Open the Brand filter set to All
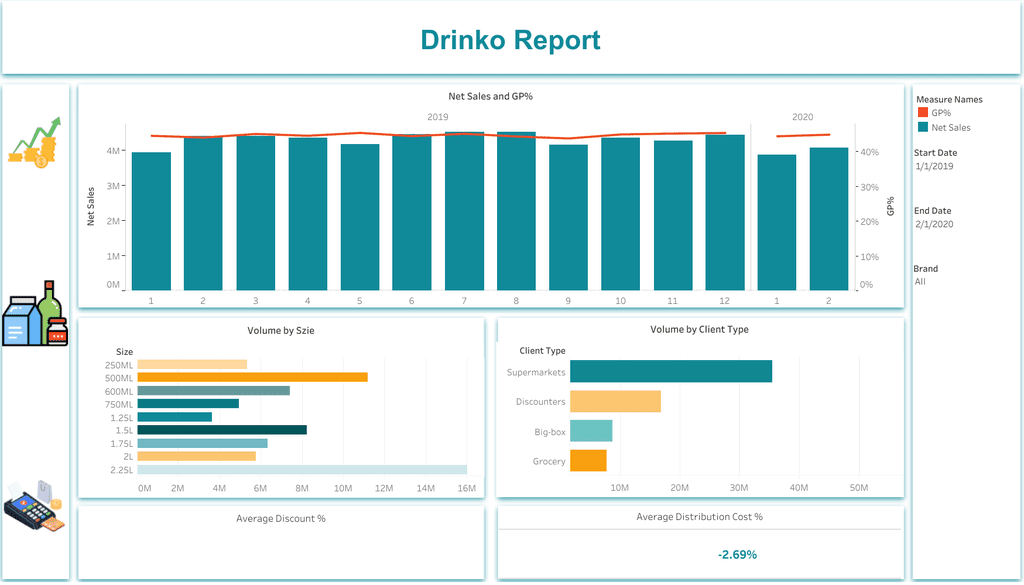Image resolution: width=1024 pixels, height=585 pixels. [921, 282]
